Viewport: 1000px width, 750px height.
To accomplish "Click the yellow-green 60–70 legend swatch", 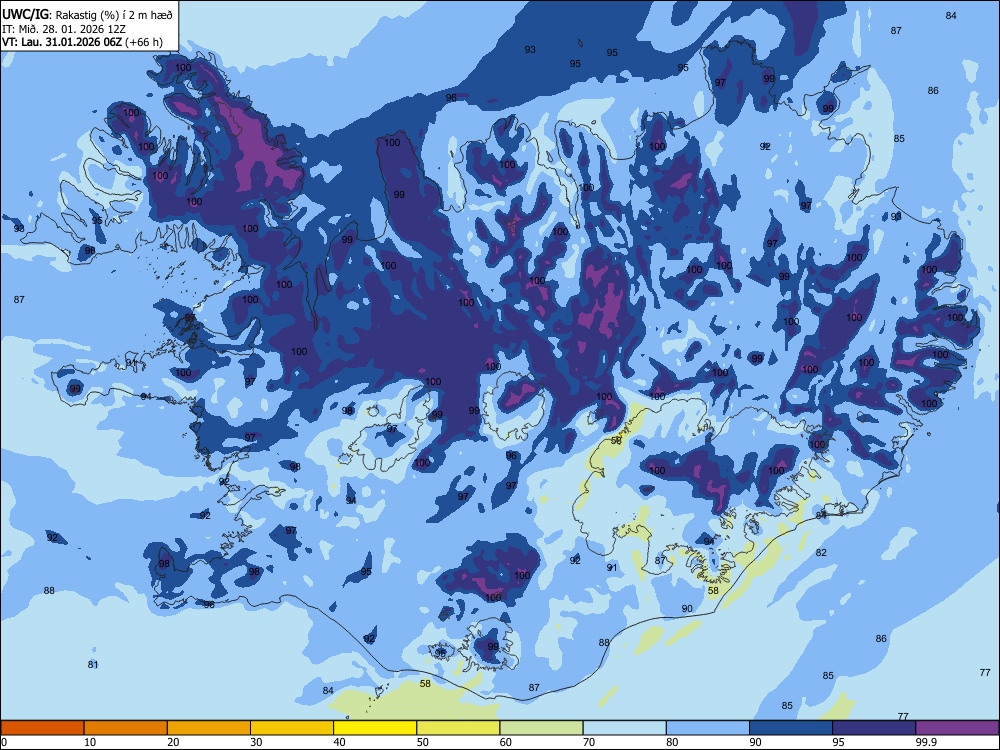I will 541,728.
